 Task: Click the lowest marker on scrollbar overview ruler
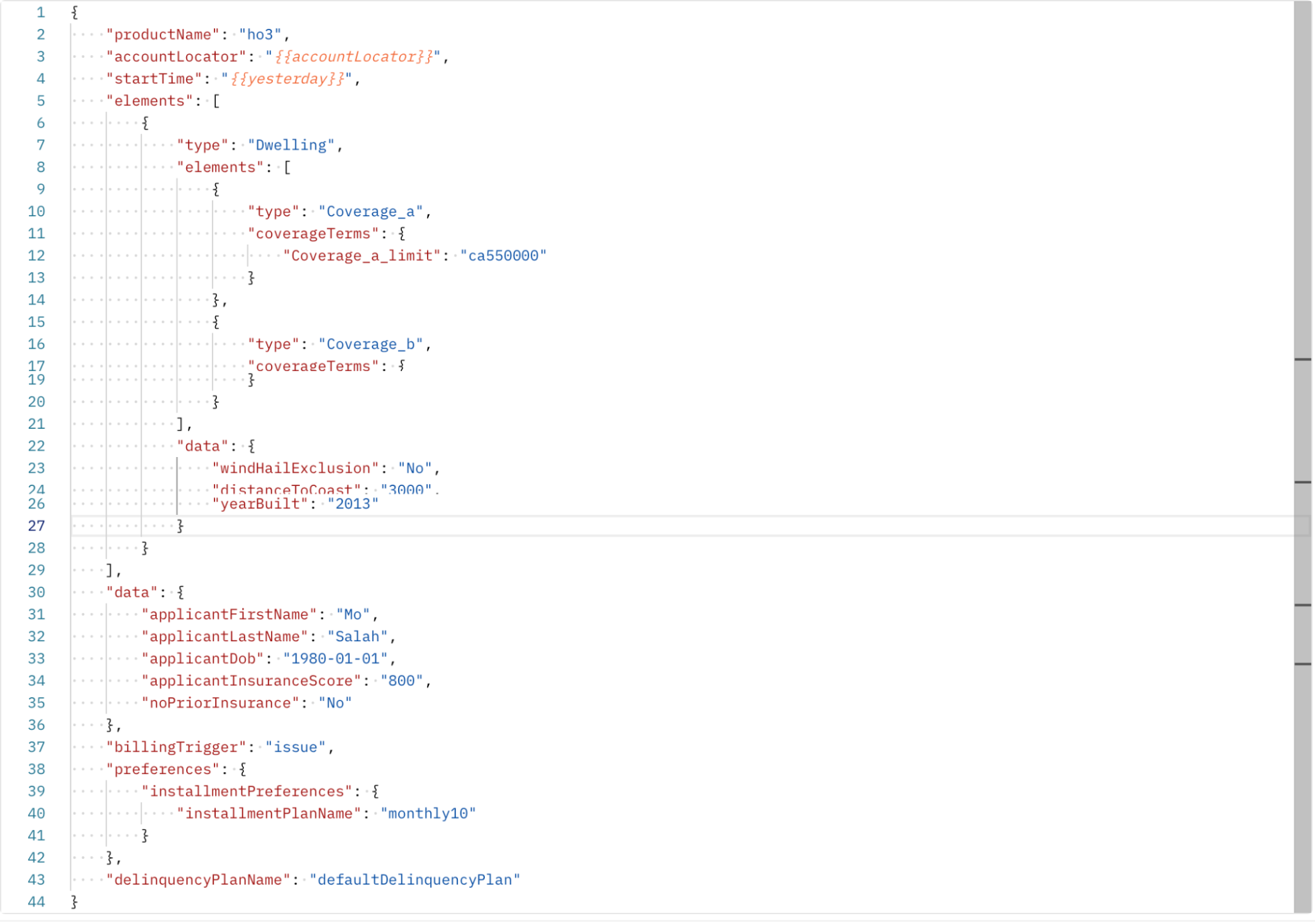1303,664
